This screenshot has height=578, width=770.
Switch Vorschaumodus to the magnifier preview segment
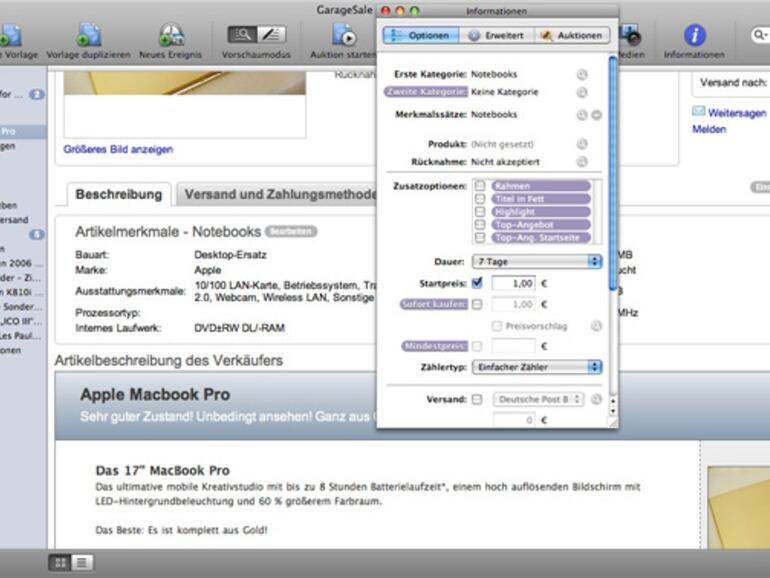tap(242, 34)
